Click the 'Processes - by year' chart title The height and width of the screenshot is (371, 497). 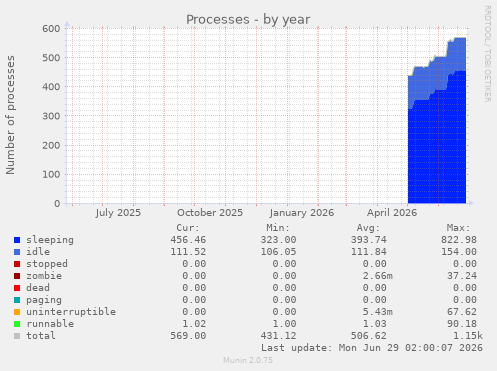248,20
